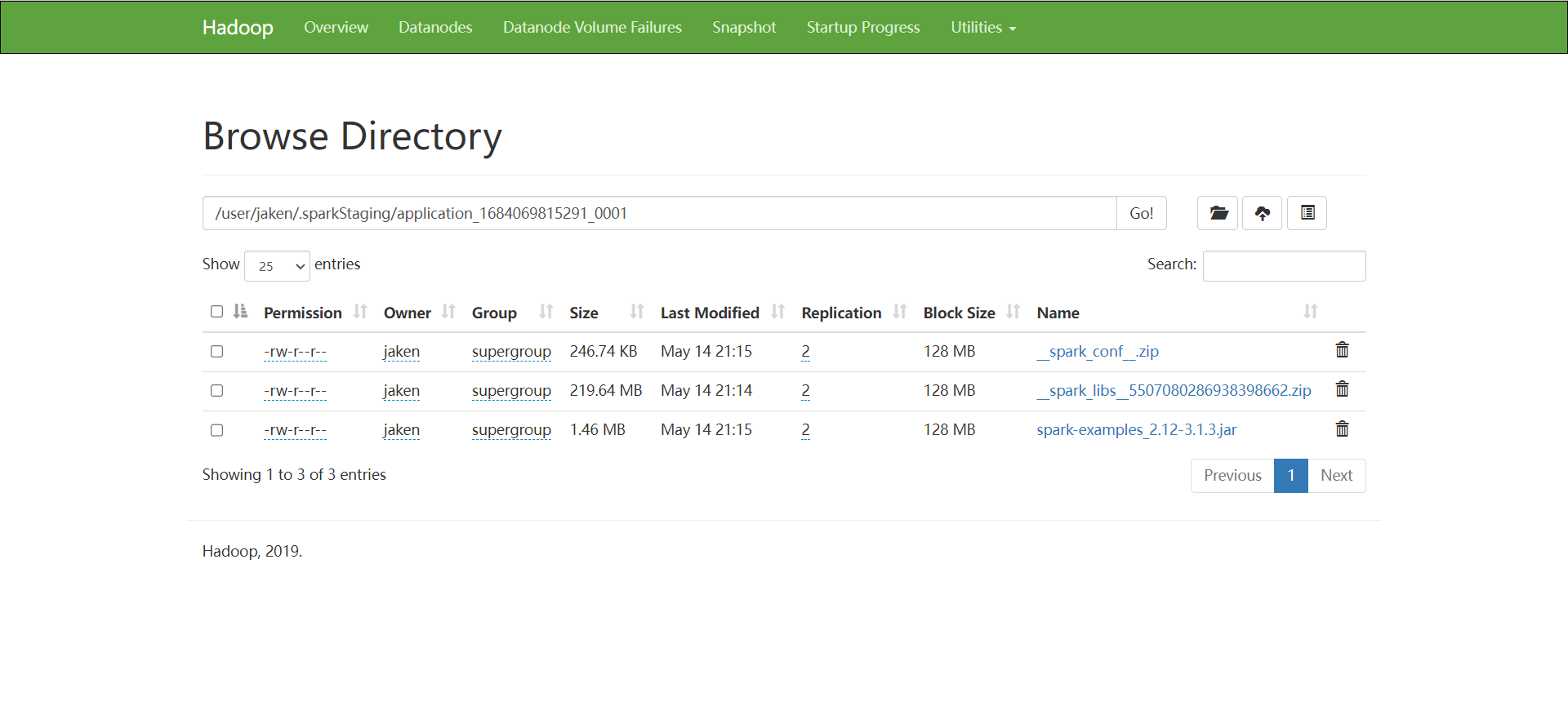
Task: Click the 219.64 MB size cell
Action: (x=606, y=390)
